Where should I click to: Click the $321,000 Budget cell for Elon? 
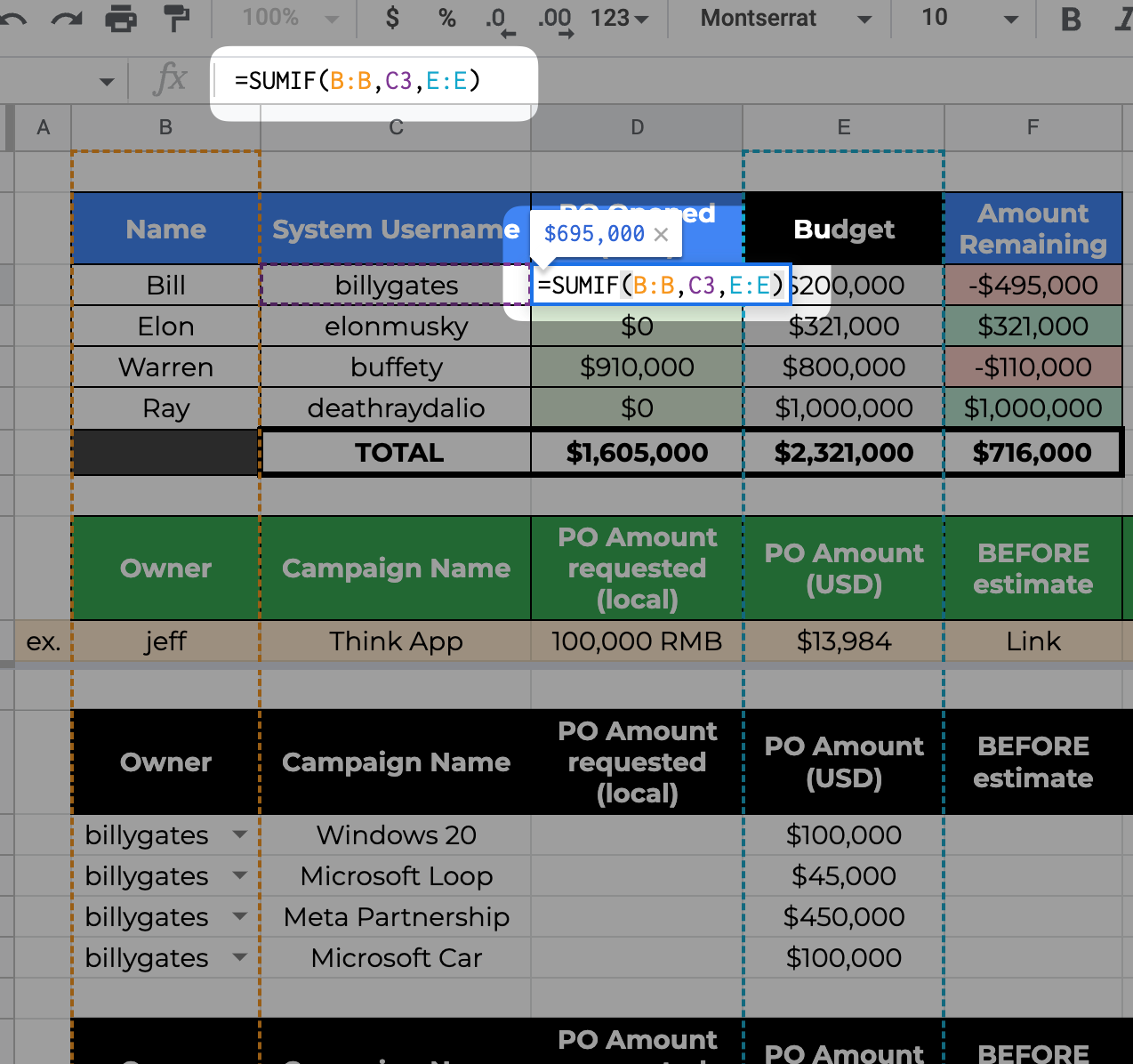tap(843, 326)
